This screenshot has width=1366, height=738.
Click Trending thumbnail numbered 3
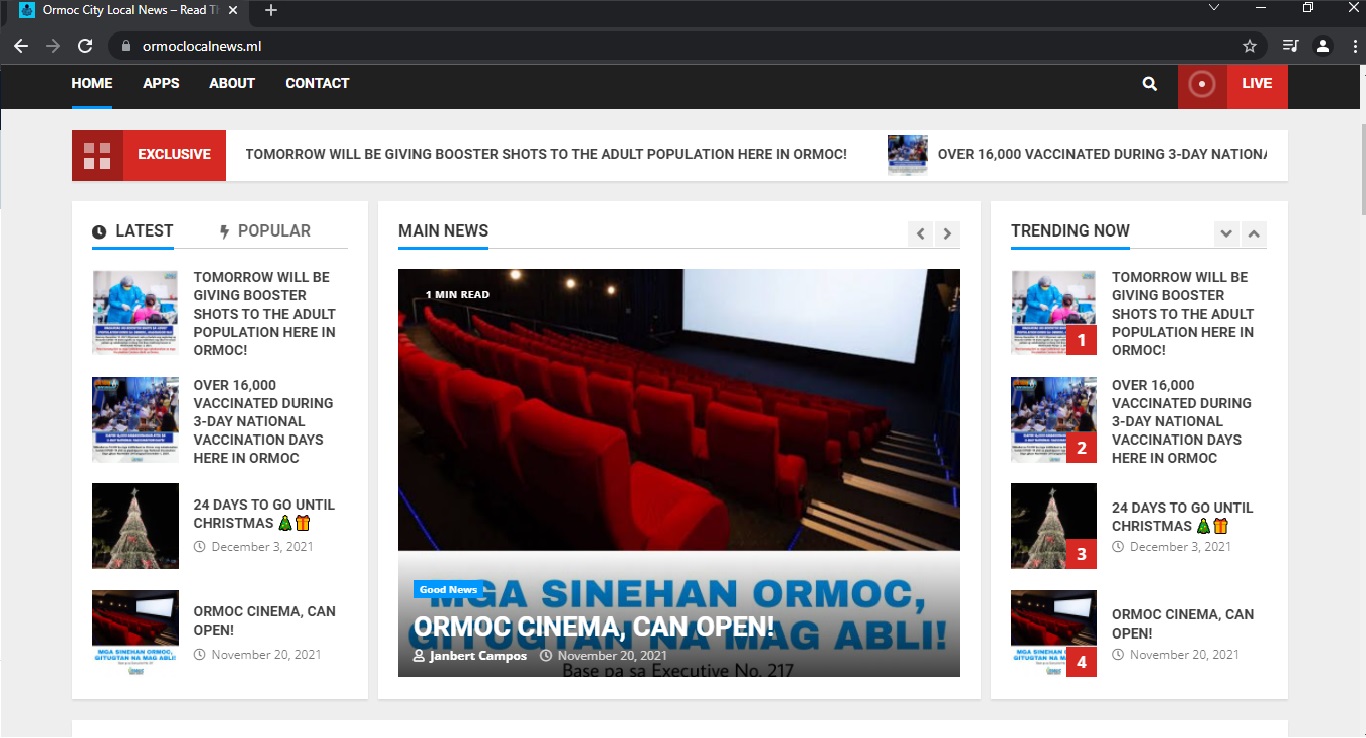pyautogui.click(x=1054, y=526)
